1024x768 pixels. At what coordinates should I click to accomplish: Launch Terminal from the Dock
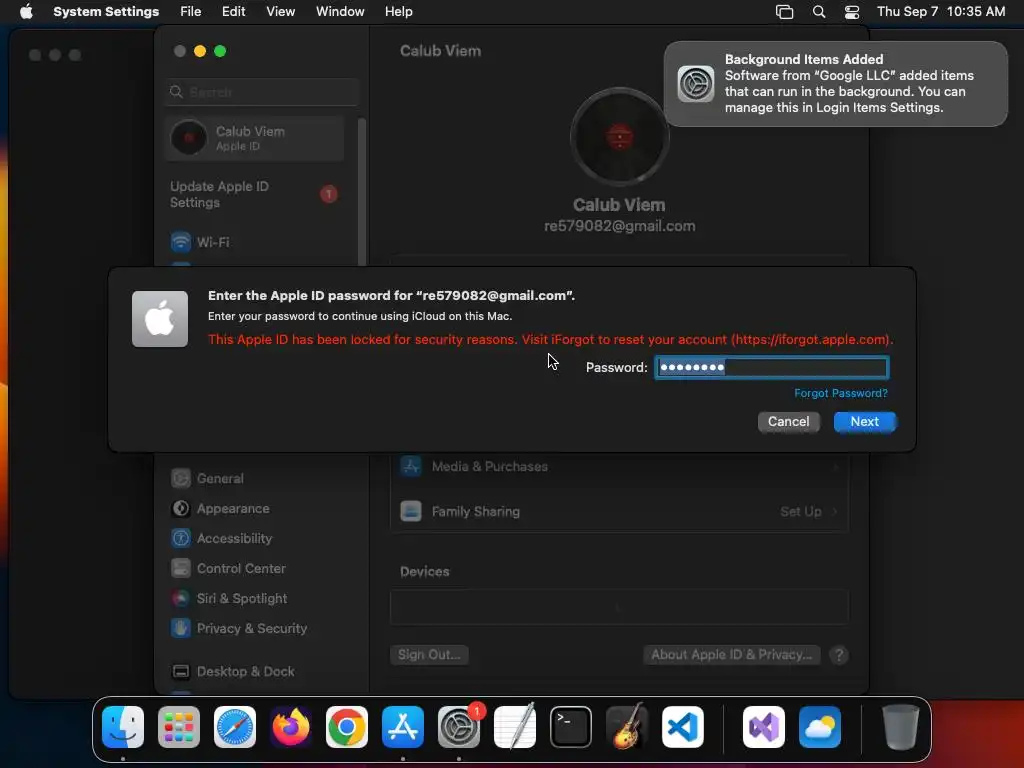tap(571, 727)
